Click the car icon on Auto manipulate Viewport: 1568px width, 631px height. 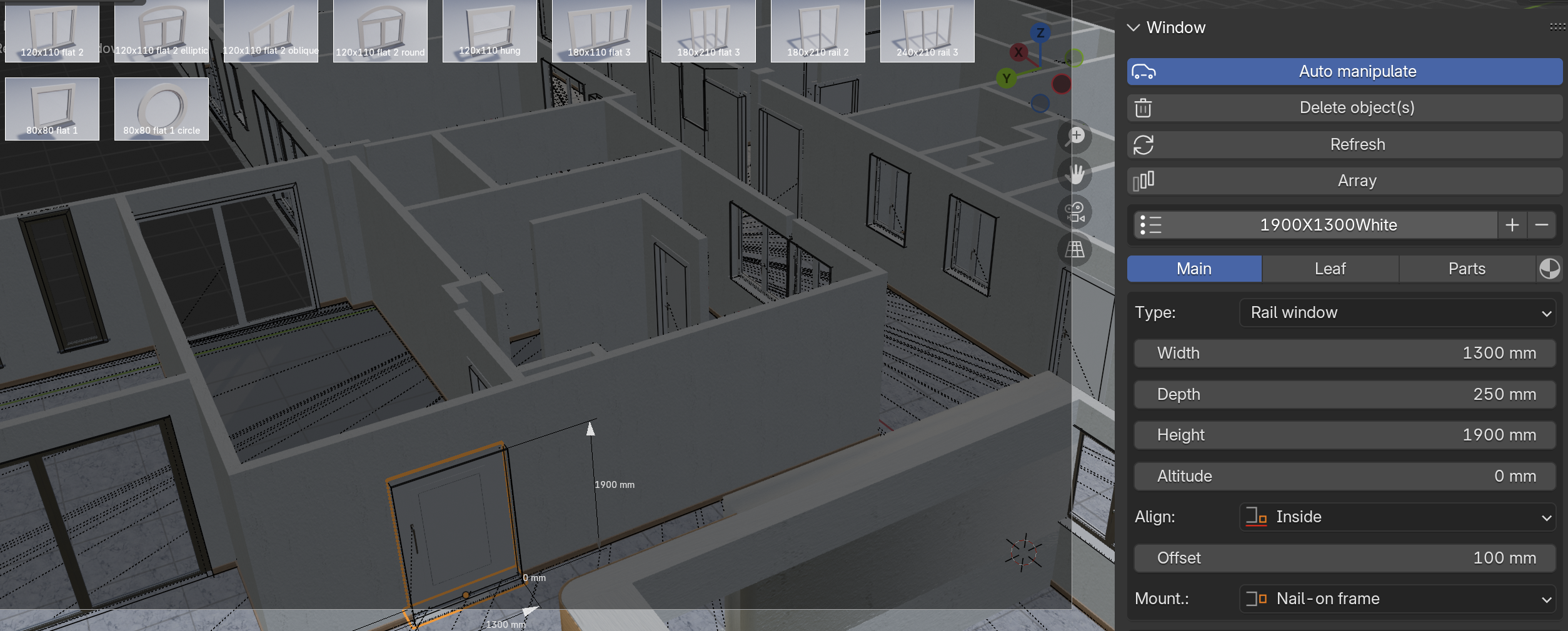1143,72
